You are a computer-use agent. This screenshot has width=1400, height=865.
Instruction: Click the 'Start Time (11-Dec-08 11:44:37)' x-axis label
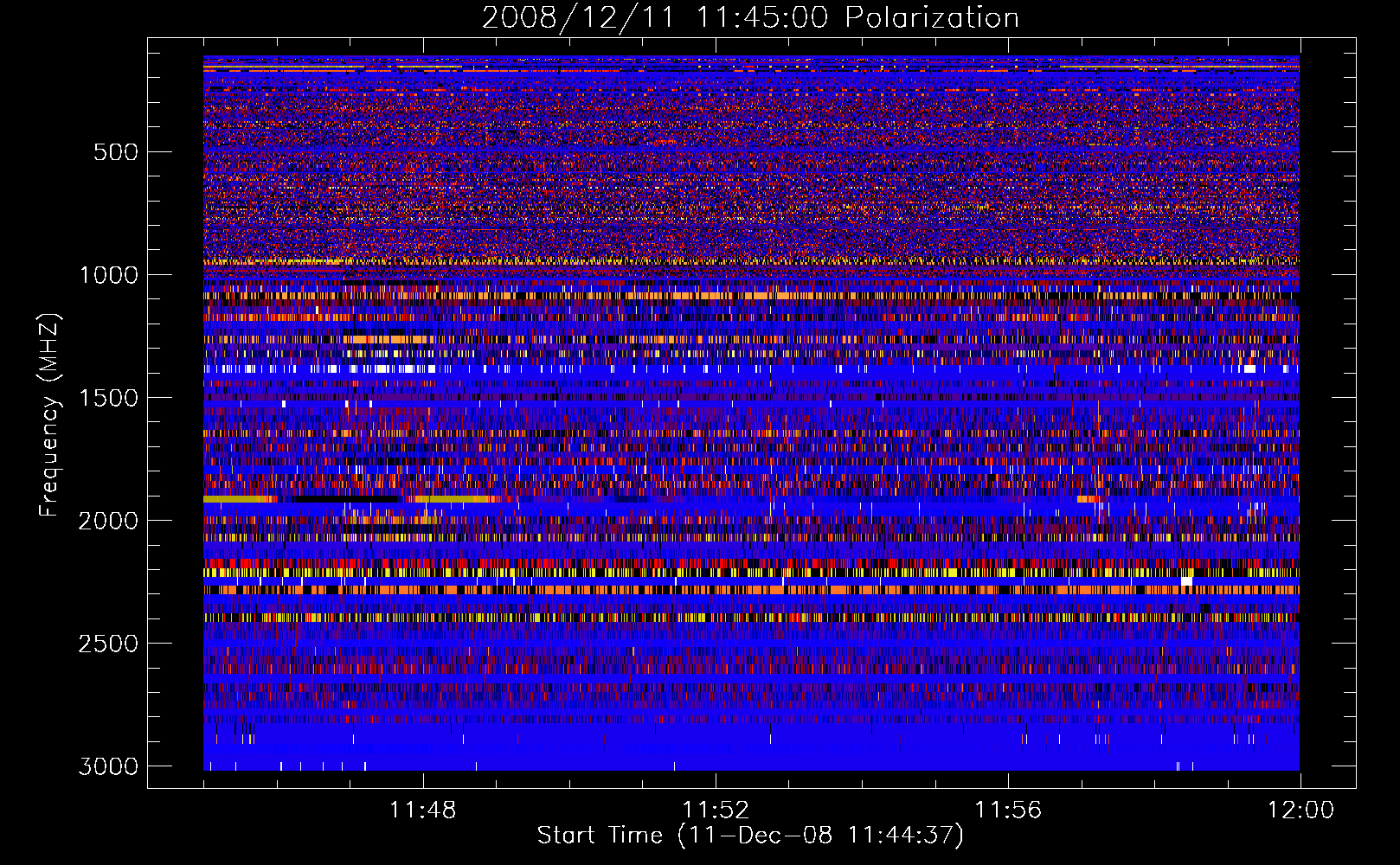750,836
